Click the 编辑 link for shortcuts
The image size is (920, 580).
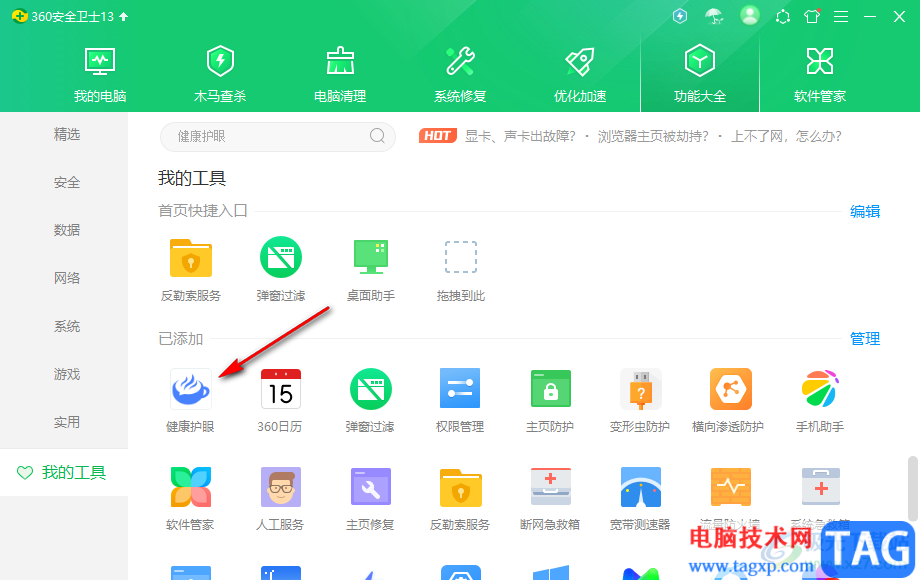pyautogui.click(x=865, y=211)
